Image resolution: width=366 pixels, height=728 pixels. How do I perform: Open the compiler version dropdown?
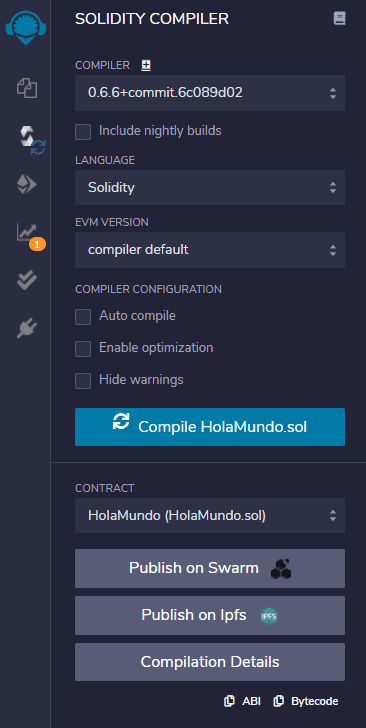tap(210, 93)
